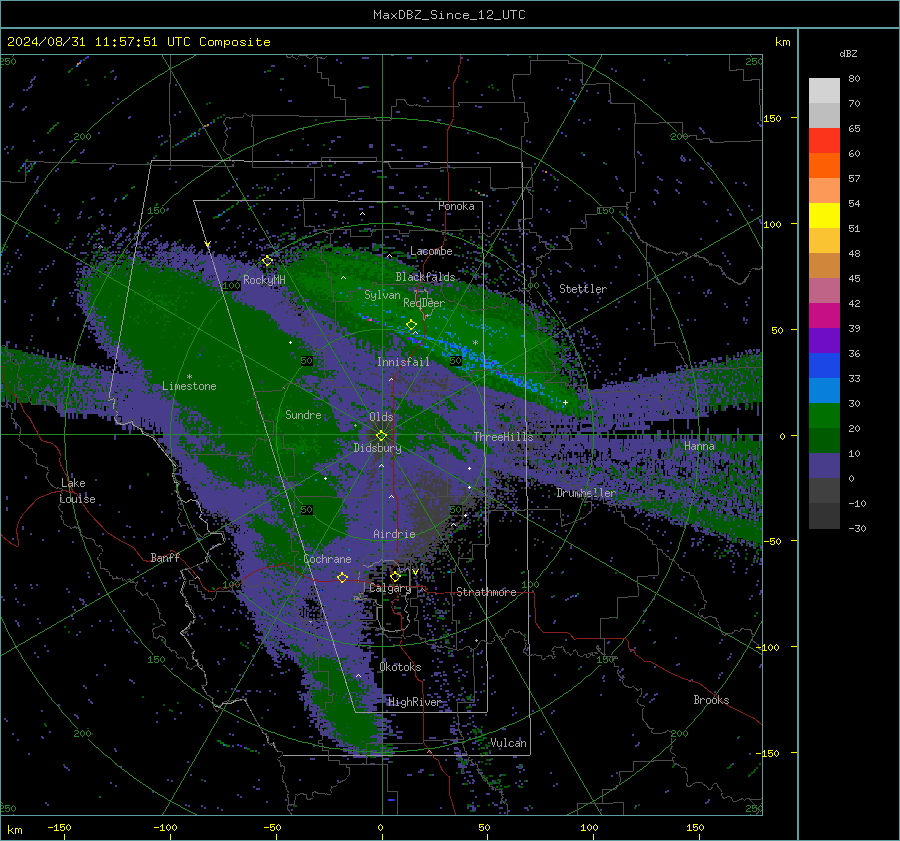Screen dimensions: 900x841
Task: Pick the light gray 70-80 dBZ legend swatch
Action: tap(824, 91)
